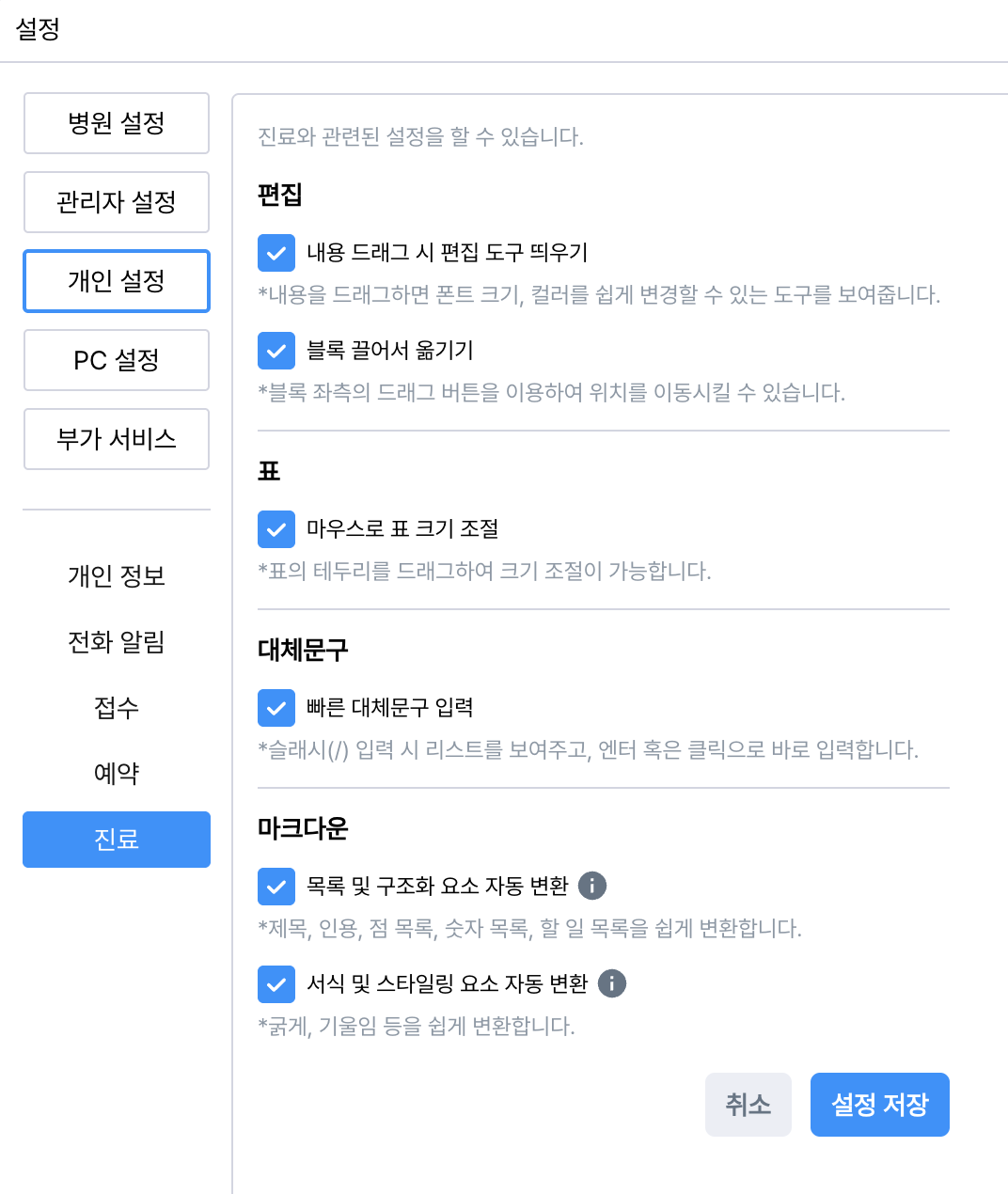Go to 부가 서비스 tab

(117, 439)
